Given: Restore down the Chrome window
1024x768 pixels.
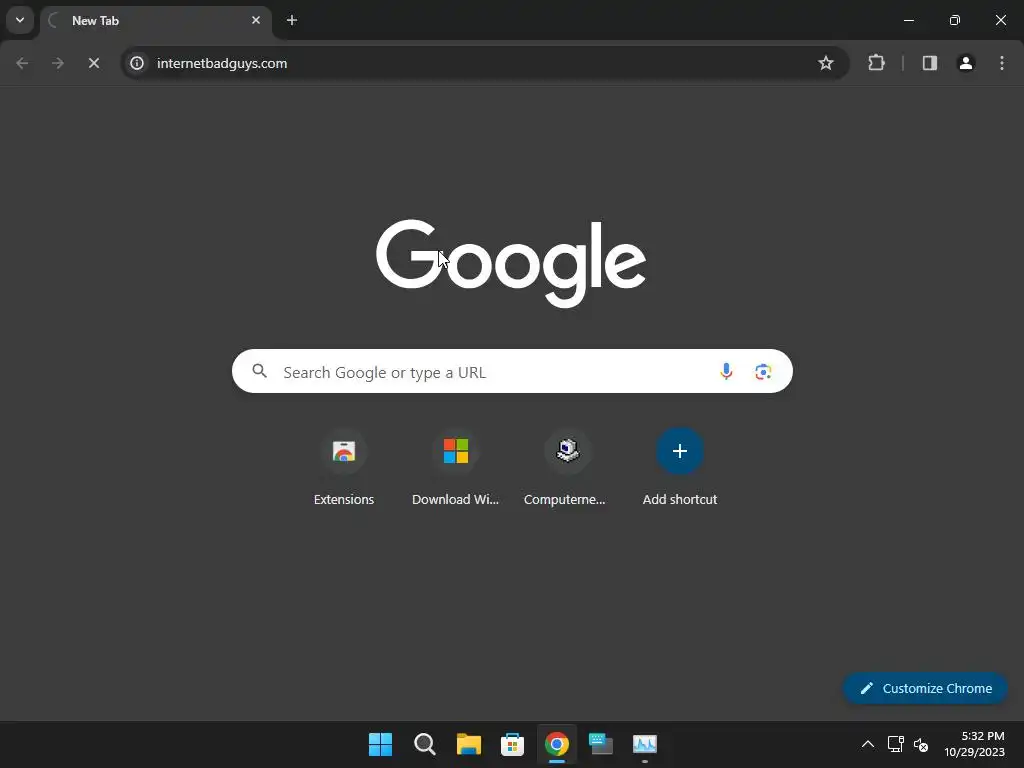Looking at the screenshot, I should point(955,20).
